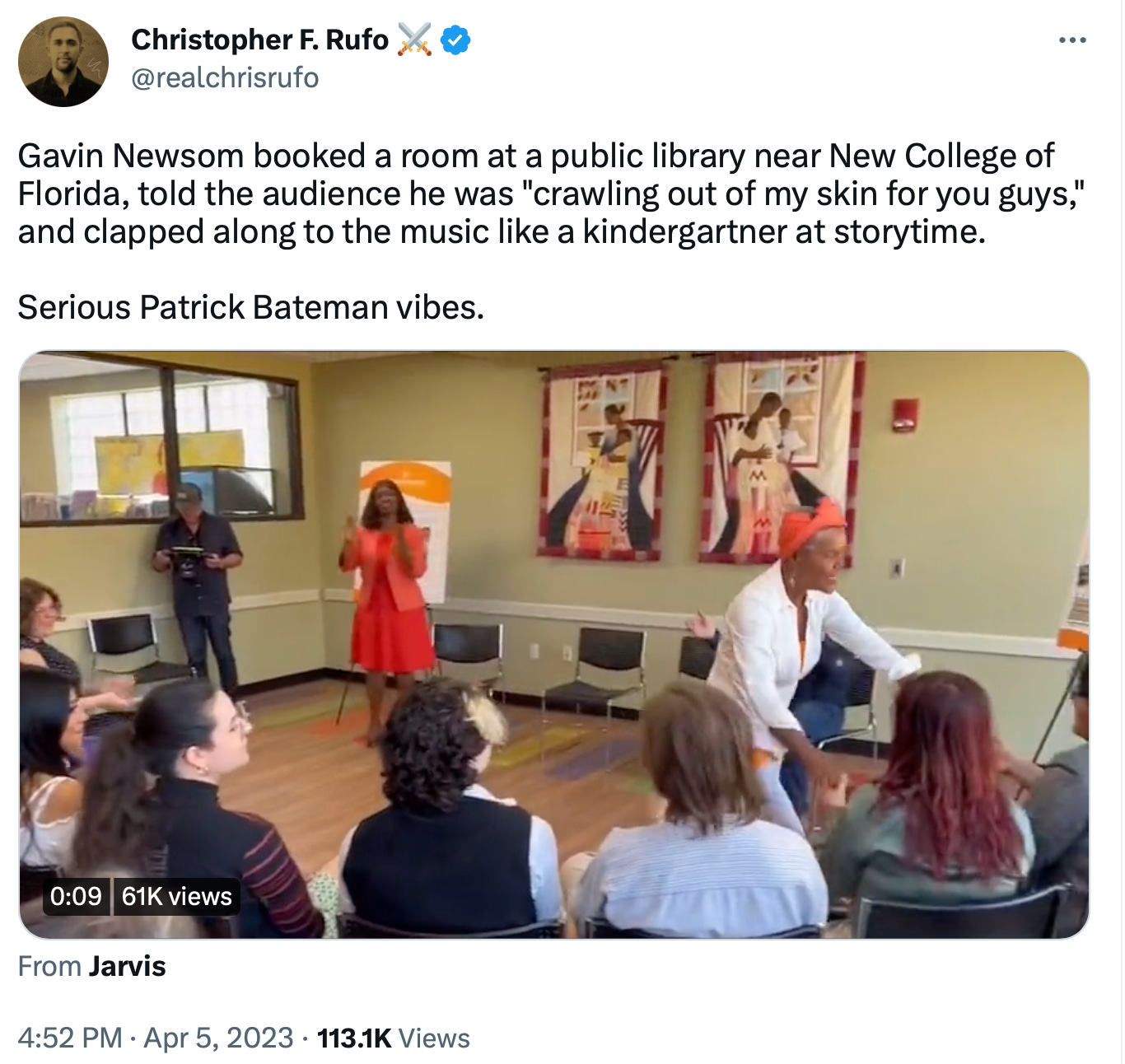Click the crossed swords emoji icon
The height and width of the screenshot is (1064, 1125).
[414, 40]
